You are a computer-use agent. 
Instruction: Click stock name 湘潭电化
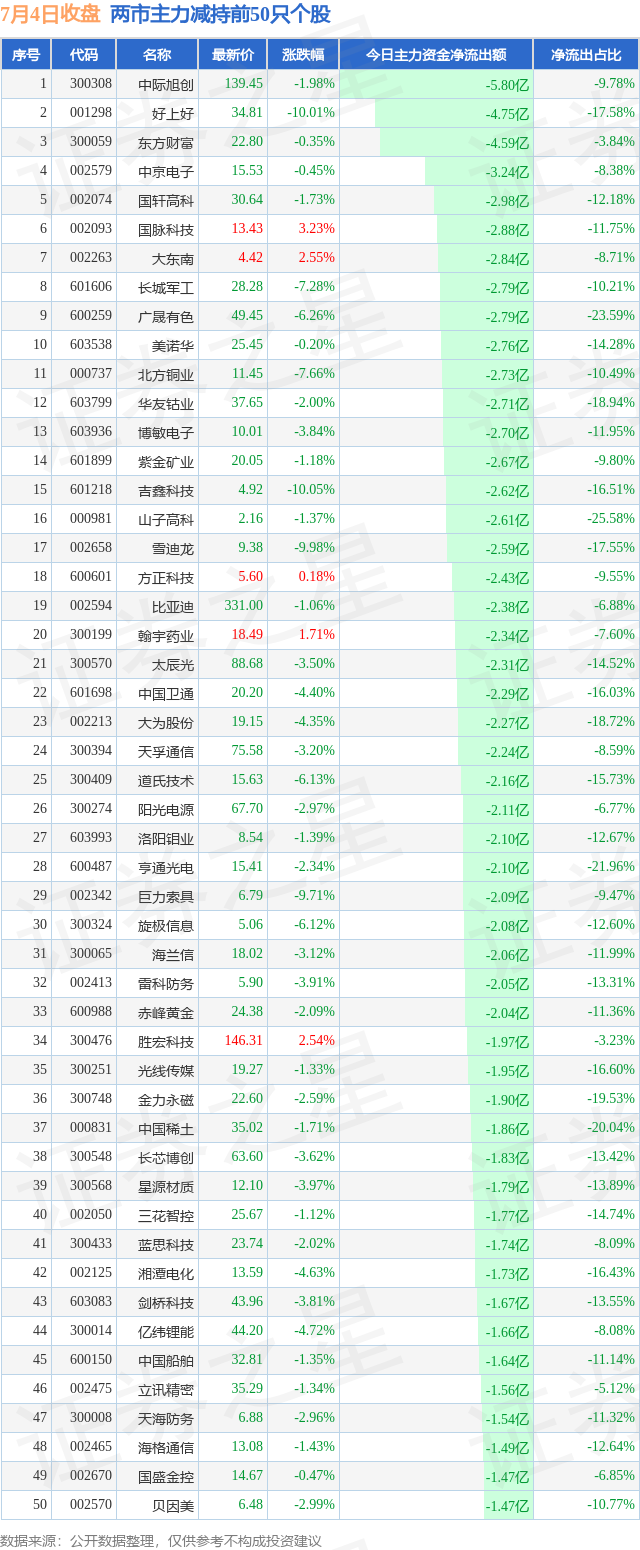click(166, 1273)
